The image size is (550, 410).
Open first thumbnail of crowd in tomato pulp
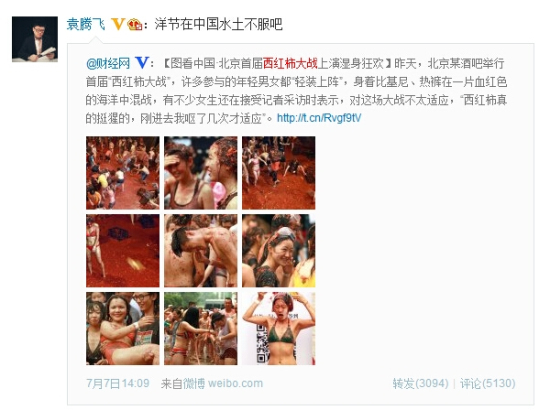point(123,173)
